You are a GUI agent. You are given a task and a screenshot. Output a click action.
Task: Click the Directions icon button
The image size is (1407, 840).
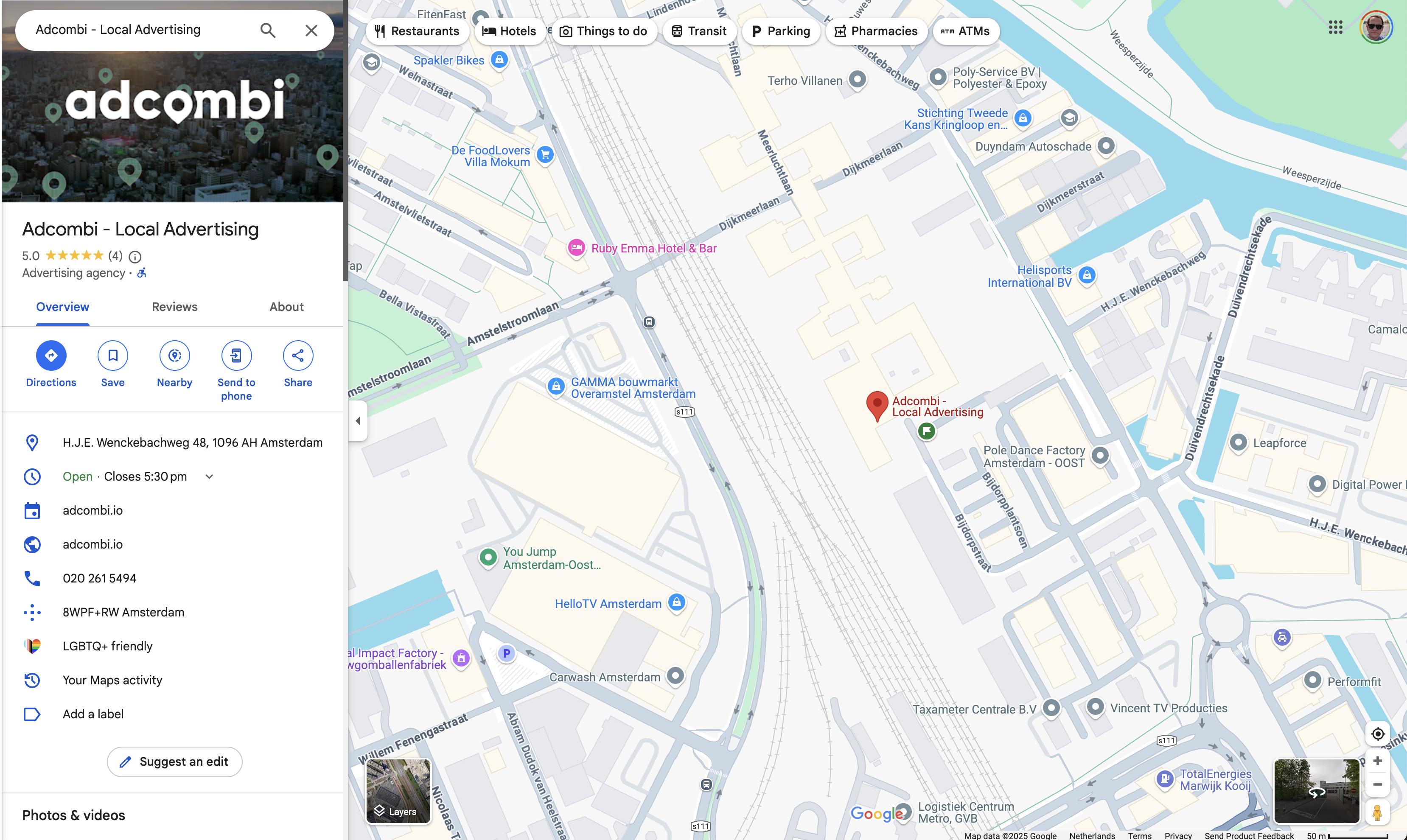[x=51, y=356]
